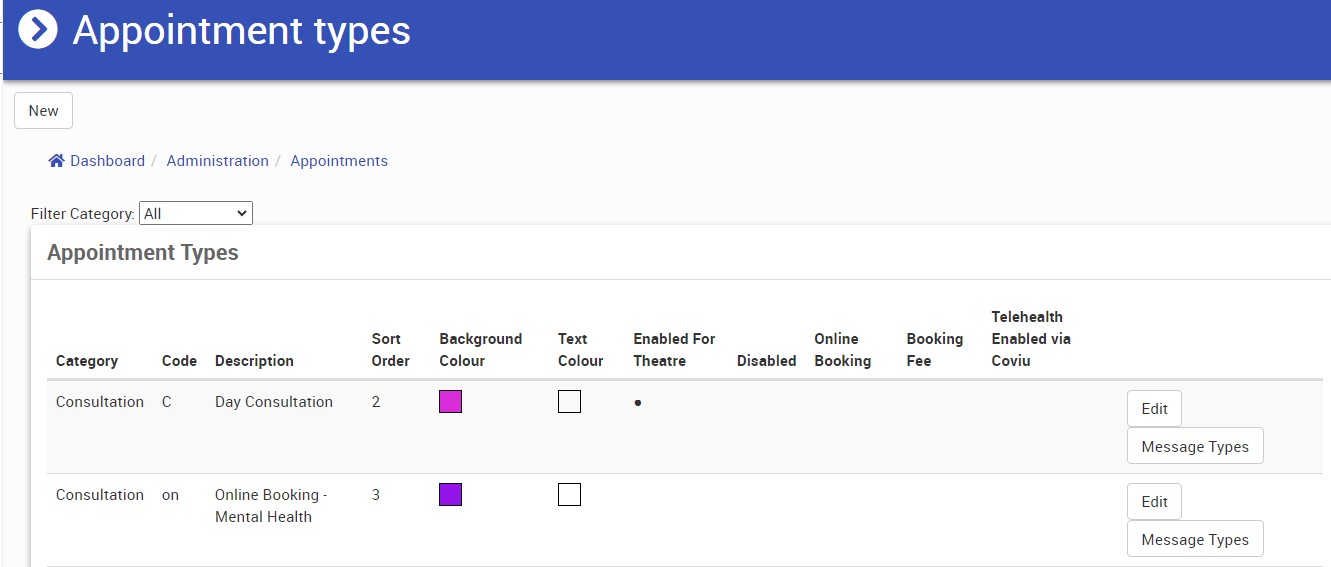Click the New button
The height and width of the screenshot is (567, 1331).
[43, 111]
